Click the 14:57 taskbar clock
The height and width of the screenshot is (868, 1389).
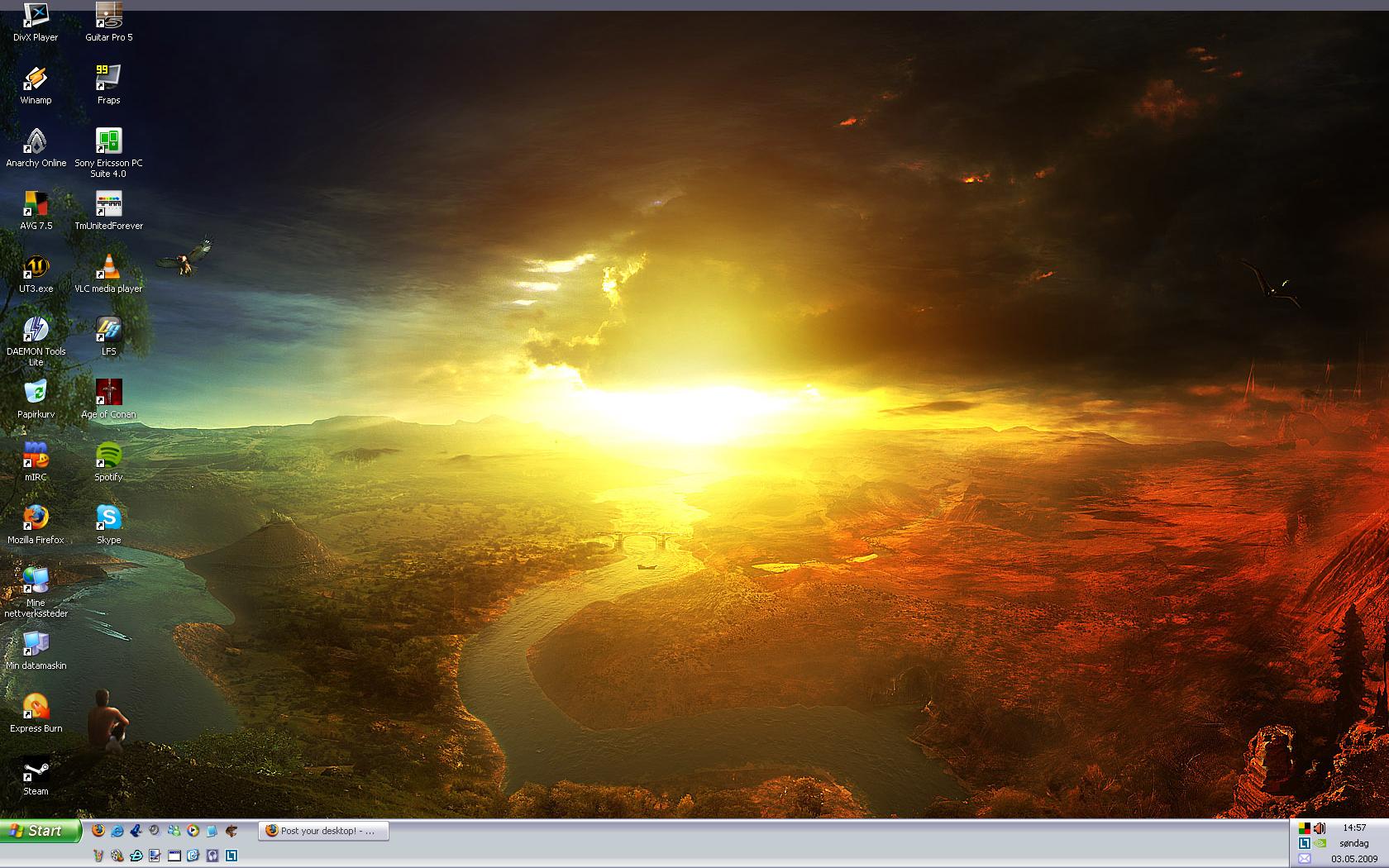click(1355, 827)
